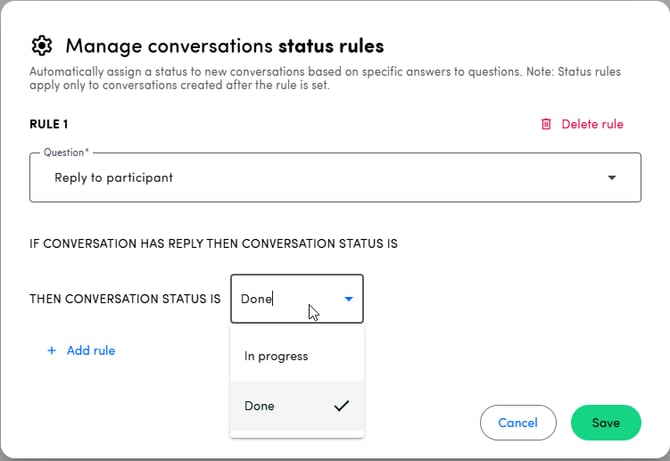
Task: Click the THEN CONVERSATION STATUS IS label
Action: [125, 299]
